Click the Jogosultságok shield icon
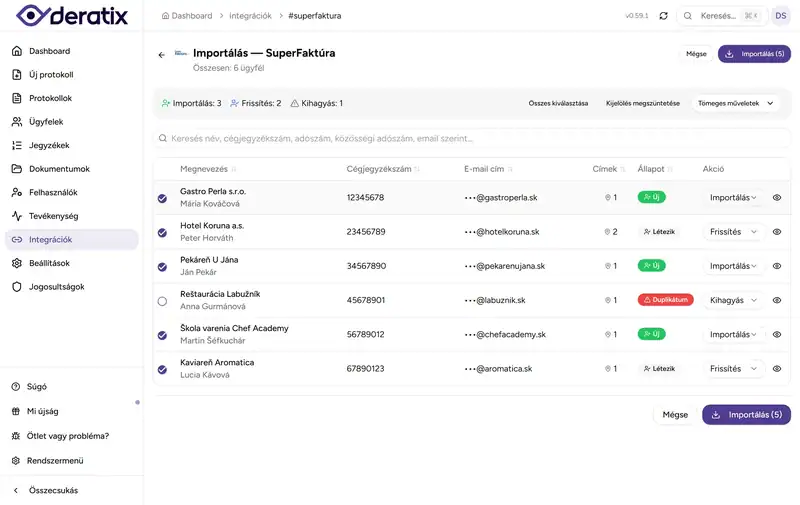This screenshot has height=505, width=800. tap(17, 287)
